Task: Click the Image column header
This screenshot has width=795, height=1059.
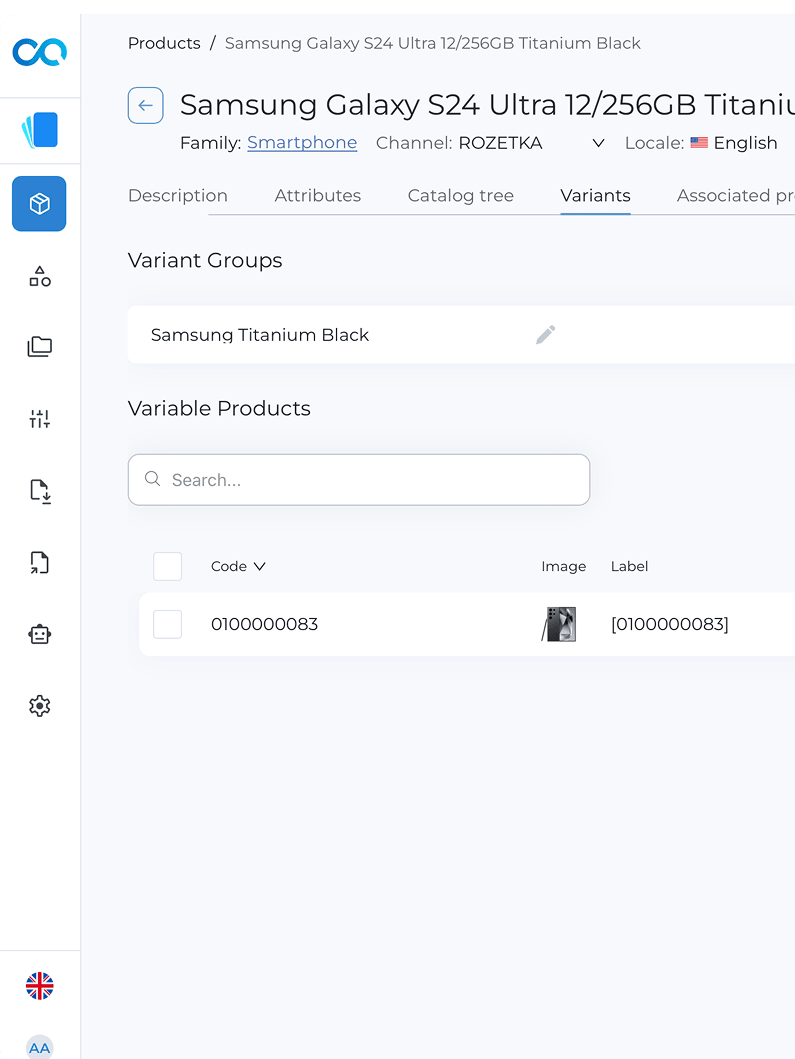Action: pyautogui.click(x=563, y=566)
